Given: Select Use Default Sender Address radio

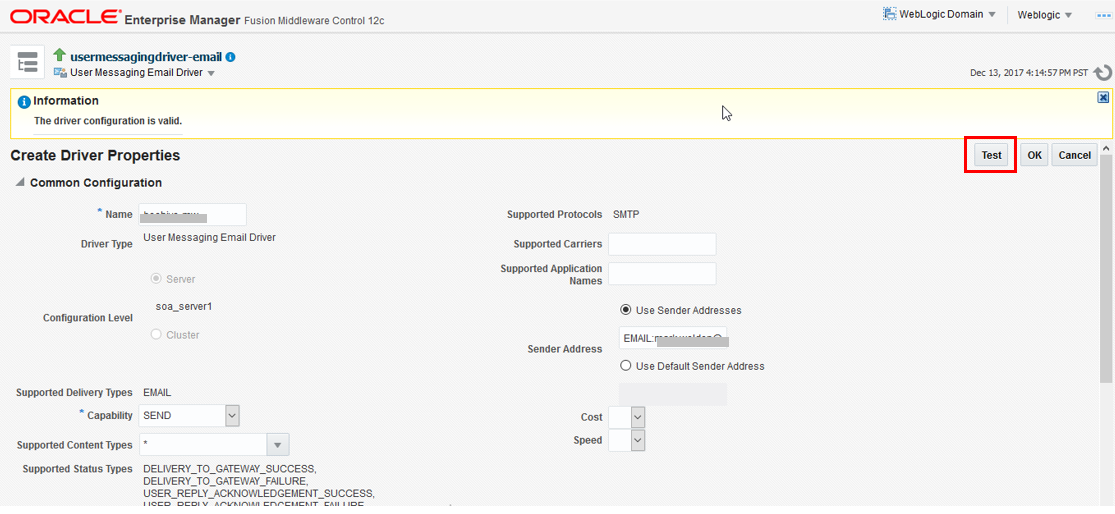Looking at the screenshot, I should point(626,366).
